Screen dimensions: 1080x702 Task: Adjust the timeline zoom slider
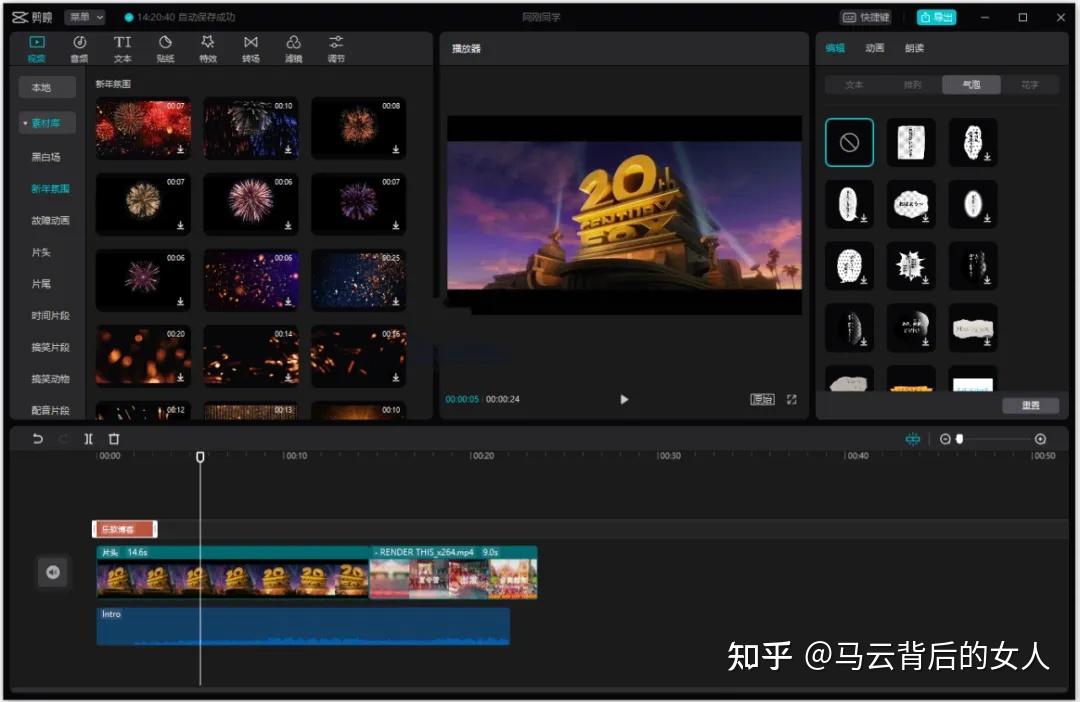pyautogui.click(x=961, y=438)
